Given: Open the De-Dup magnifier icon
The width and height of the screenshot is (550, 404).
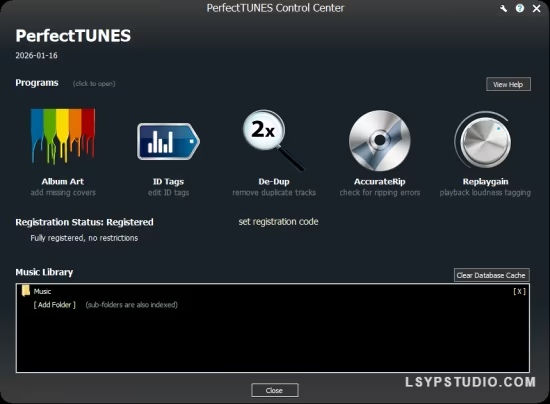Looking at the screenshot, I should (x=274, y=140).
